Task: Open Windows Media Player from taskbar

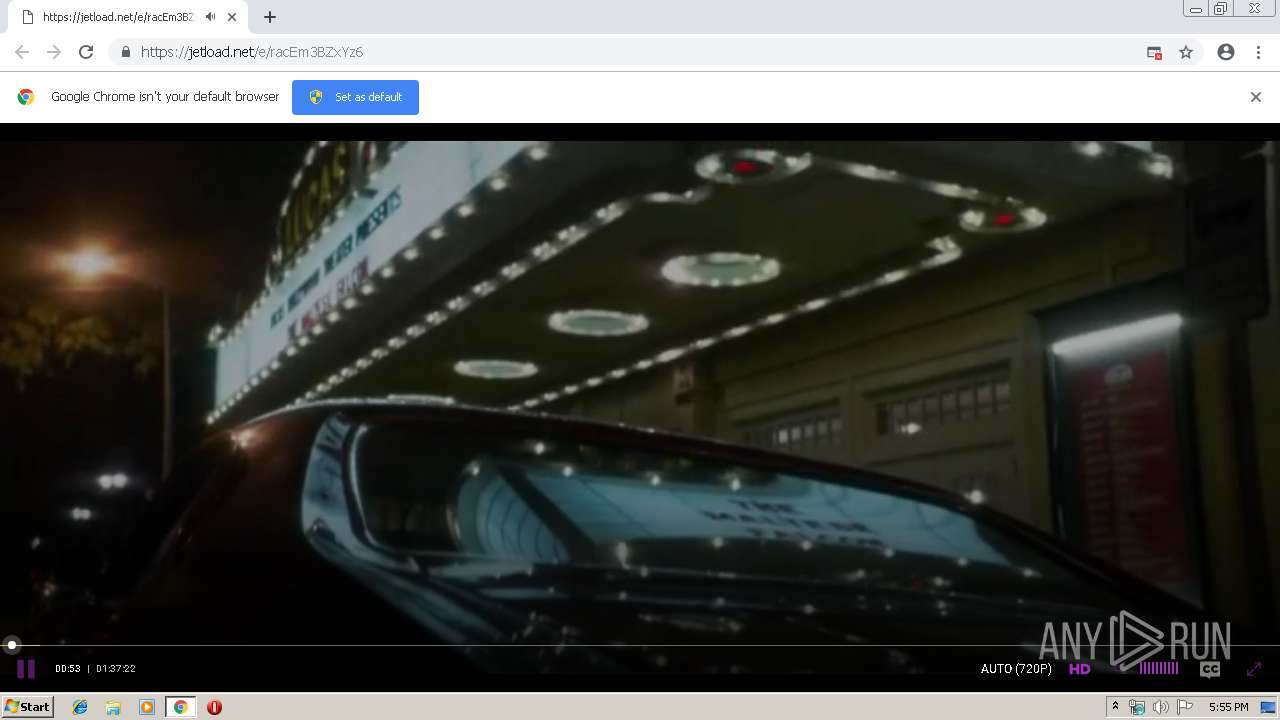Action: point(147,707)
